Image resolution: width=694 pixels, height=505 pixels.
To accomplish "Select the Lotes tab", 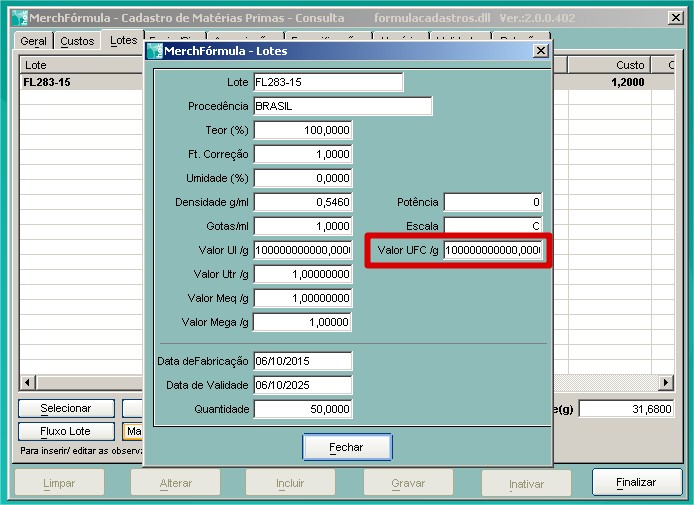I will [x=124, y=40].
